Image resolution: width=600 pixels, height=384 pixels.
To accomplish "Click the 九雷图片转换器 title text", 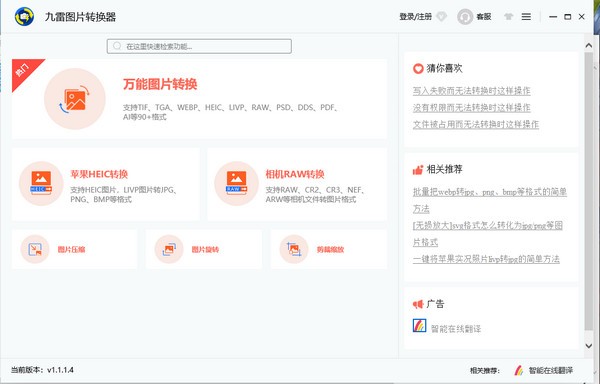I will tap(80, 17).
